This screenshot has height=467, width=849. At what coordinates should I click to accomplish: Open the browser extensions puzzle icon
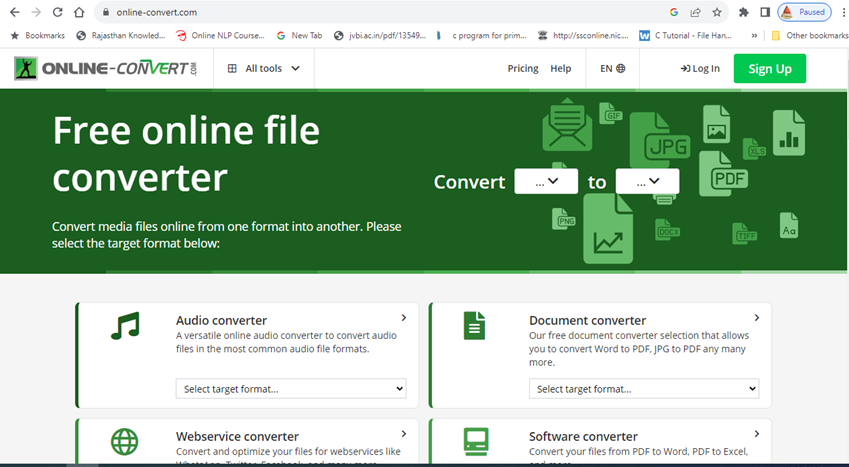743,12
